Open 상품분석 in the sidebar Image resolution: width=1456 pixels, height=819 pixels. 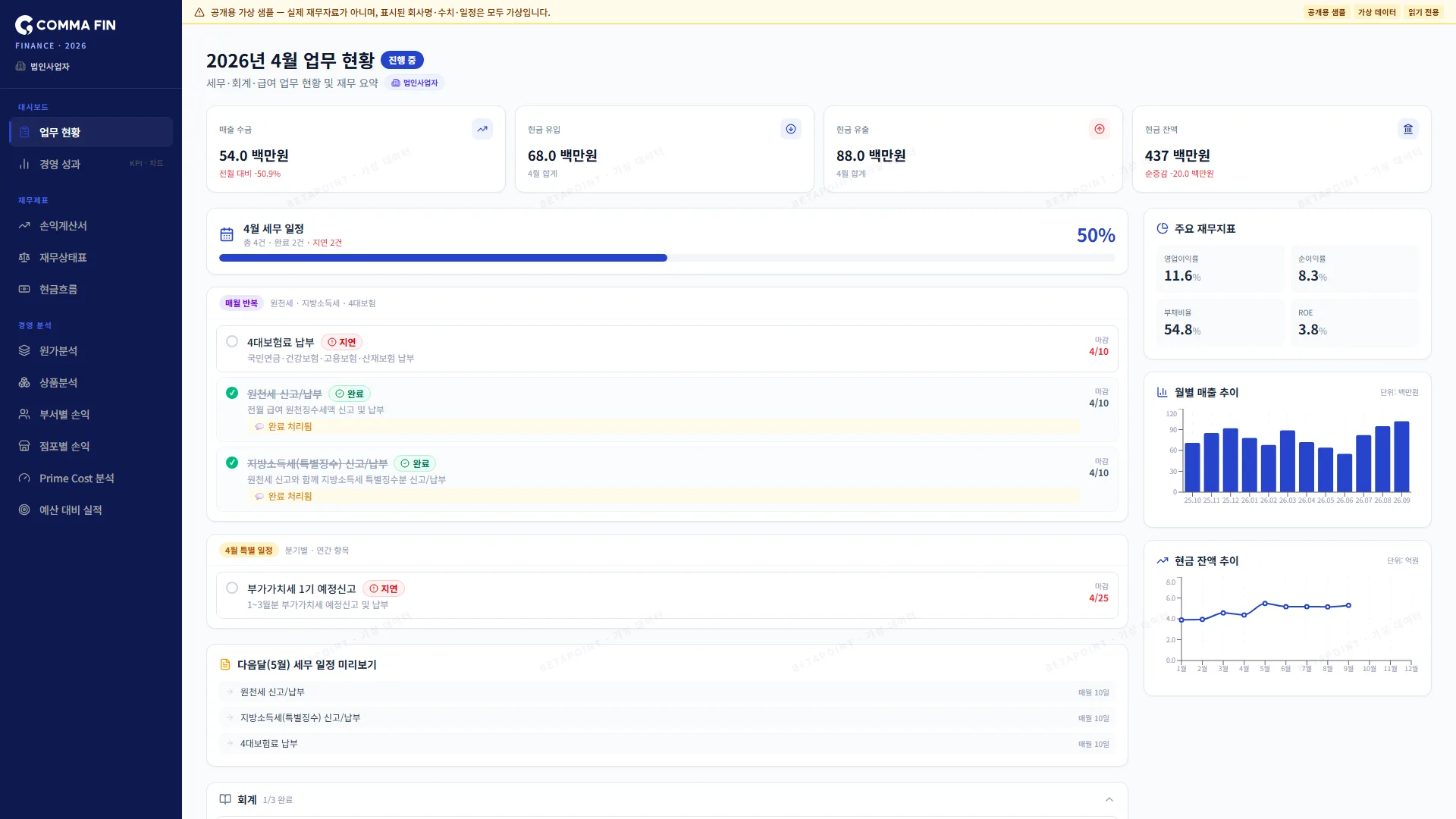(x=91, y=383)
